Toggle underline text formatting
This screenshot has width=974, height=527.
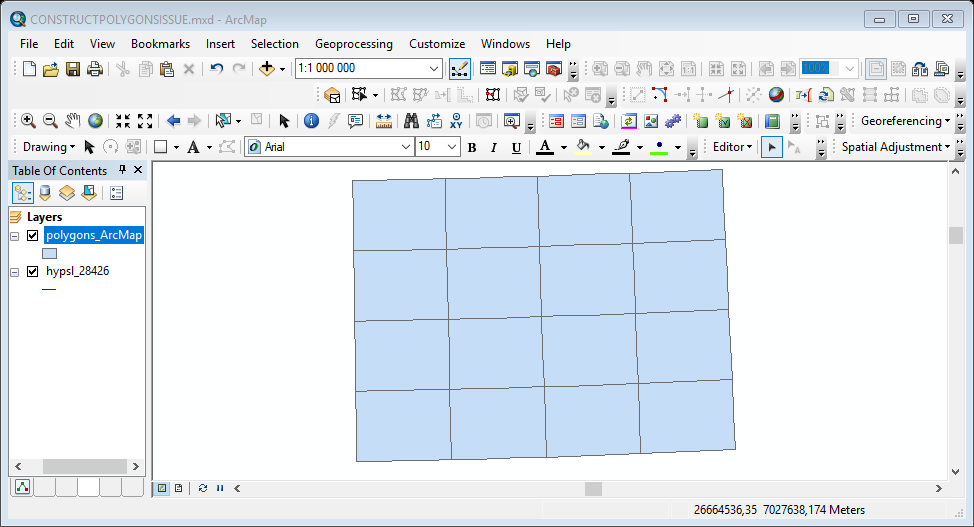tap(516, 147)
